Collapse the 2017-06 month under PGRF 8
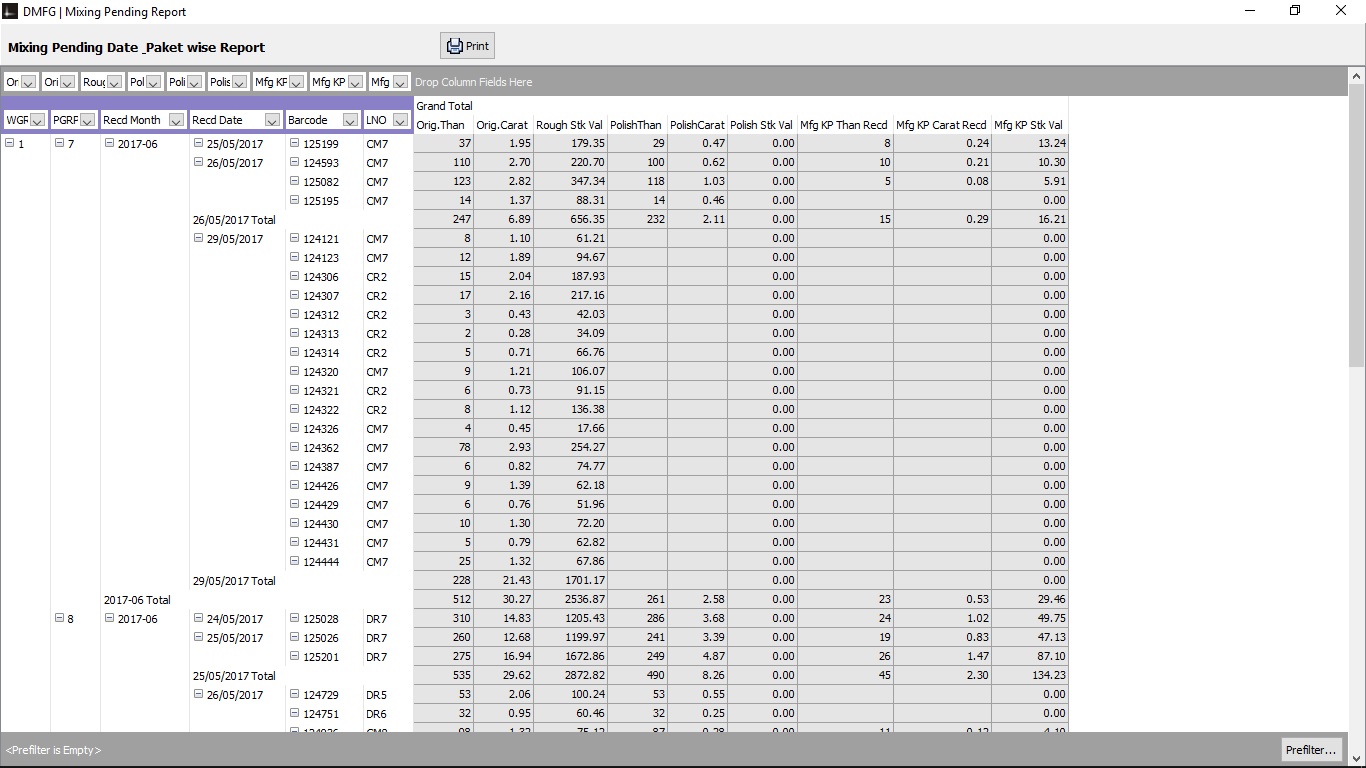The width and height of the screenshot is (1366, 768). (109, 618)
